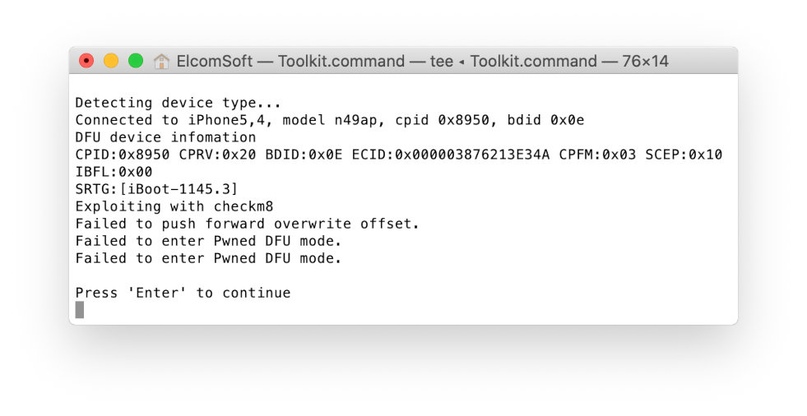This screenshot has height=416, width=807.
Task: Click the 'CPID:0x8950' value
Action: (x=122, y=154)
